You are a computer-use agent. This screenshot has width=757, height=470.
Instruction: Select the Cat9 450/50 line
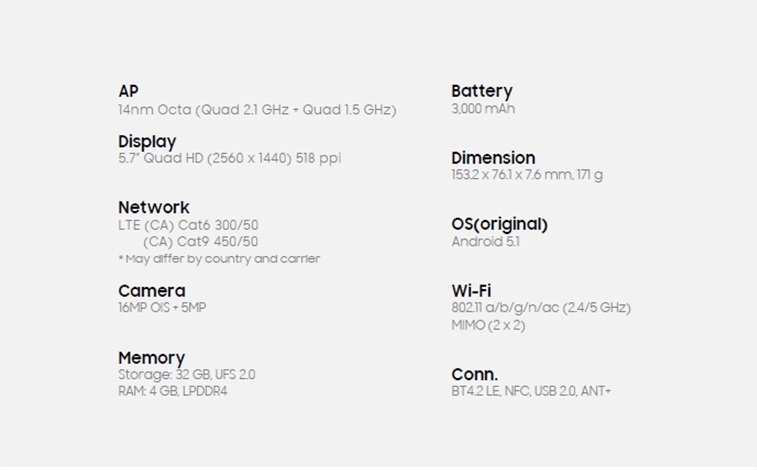tap(200, 242)
